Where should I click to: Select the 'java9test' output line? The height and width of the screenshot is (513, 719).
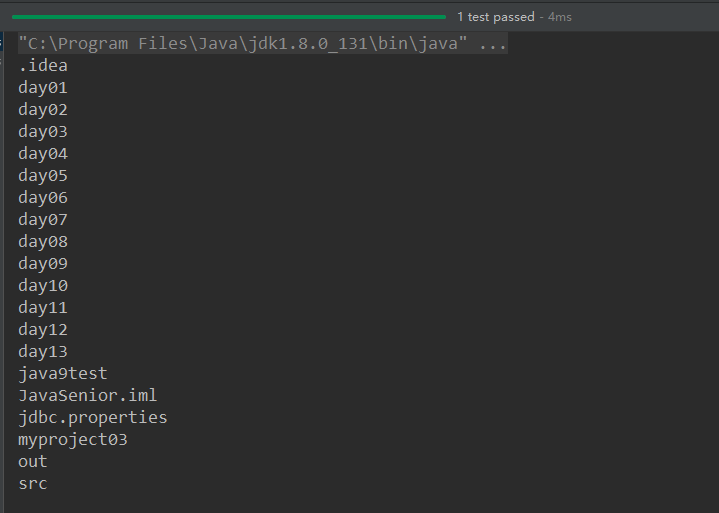click(x=63, y=374)
